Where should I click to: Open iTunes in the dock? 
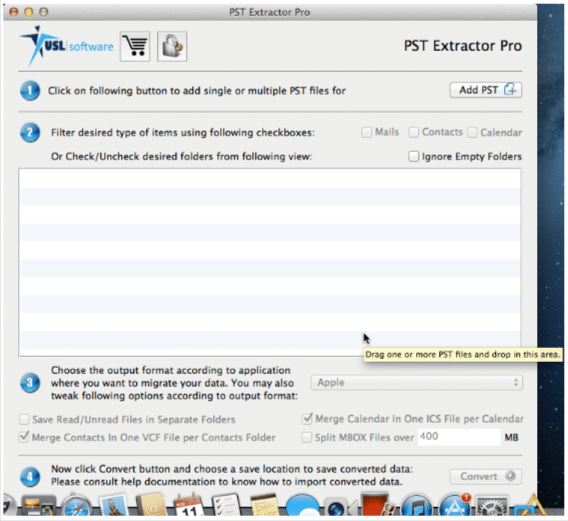pyautogui.click(x=417, y=506)
